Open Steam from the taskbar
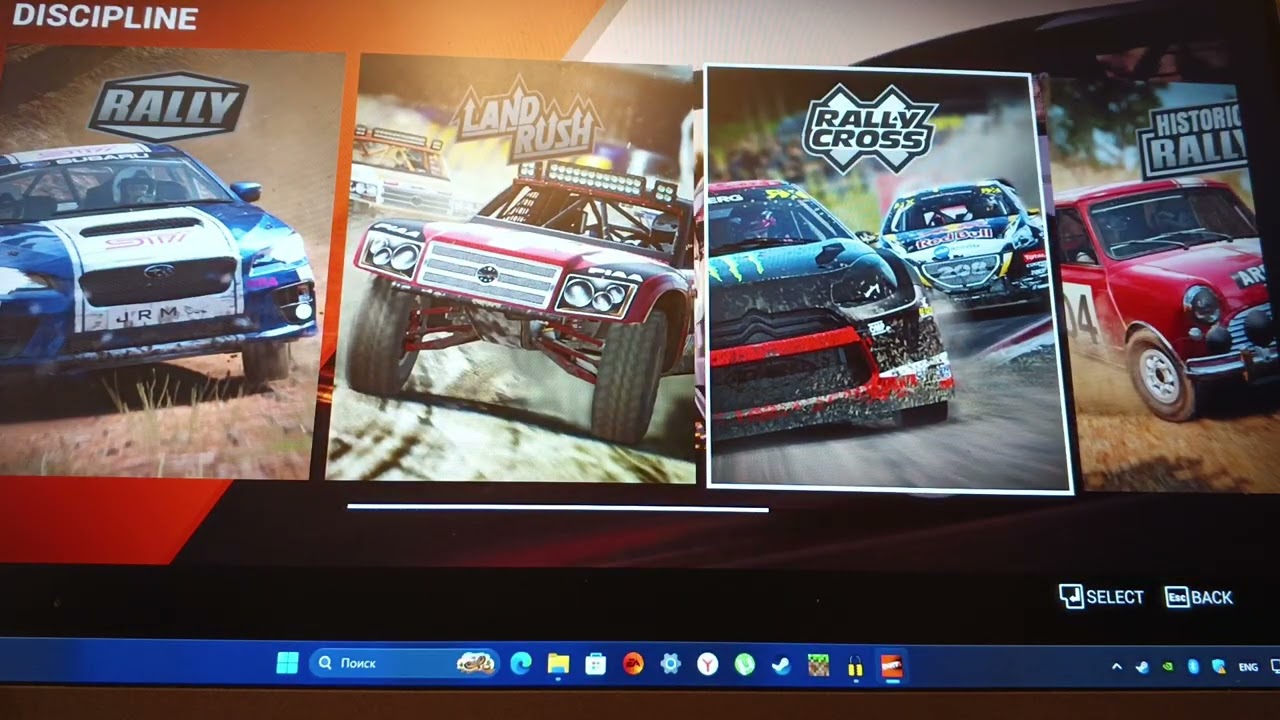This screenshot has height=720, width=1280. pos(781,664)
